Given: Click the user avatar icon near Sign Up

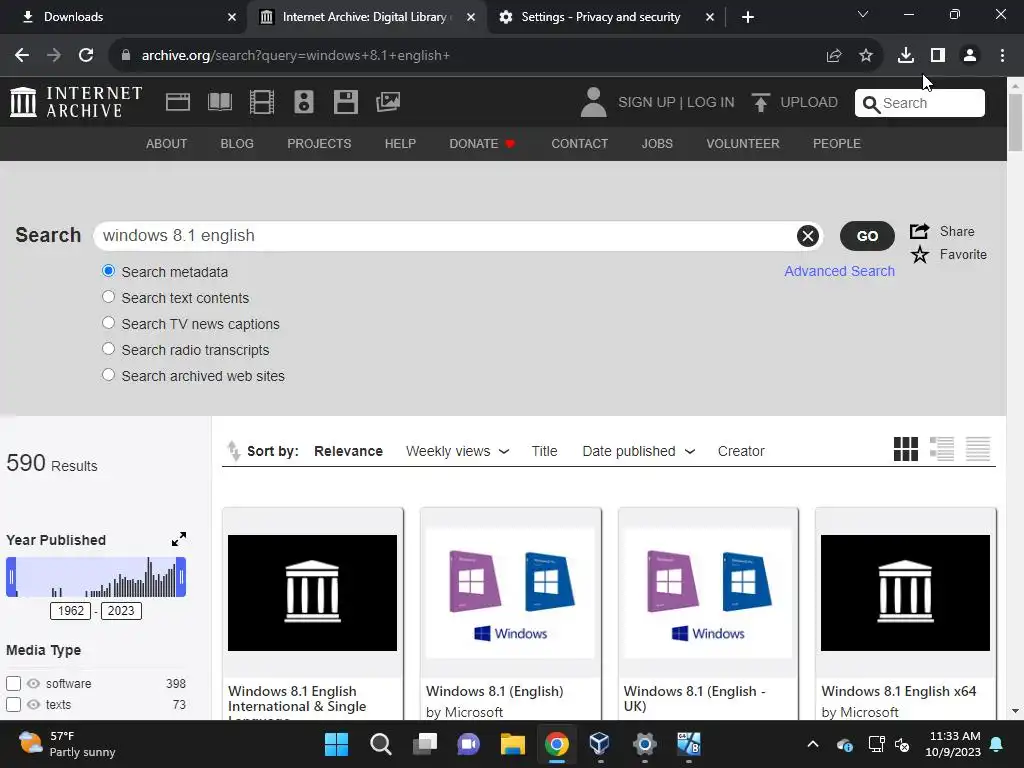Looking at the screenshot, I should coord(593,103).
